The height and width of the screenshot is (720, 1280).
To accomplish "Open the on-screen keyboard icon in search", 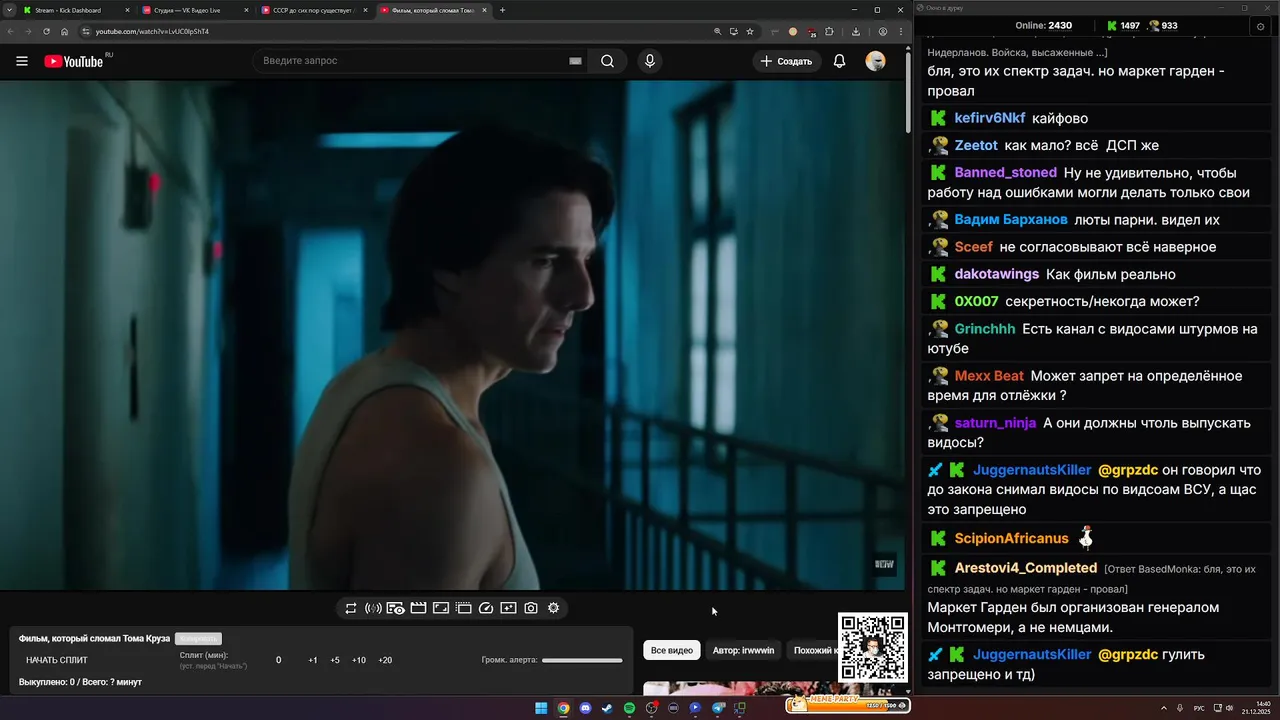I will click(x=575, y=61).
